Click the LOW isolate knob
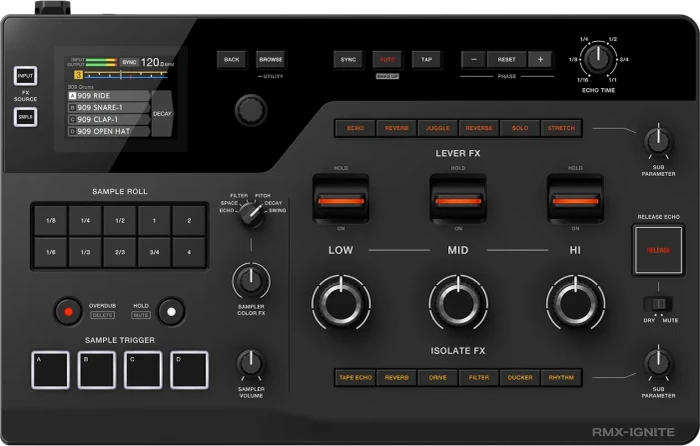Viewport: 700px width, 446px height. (341, 304)
